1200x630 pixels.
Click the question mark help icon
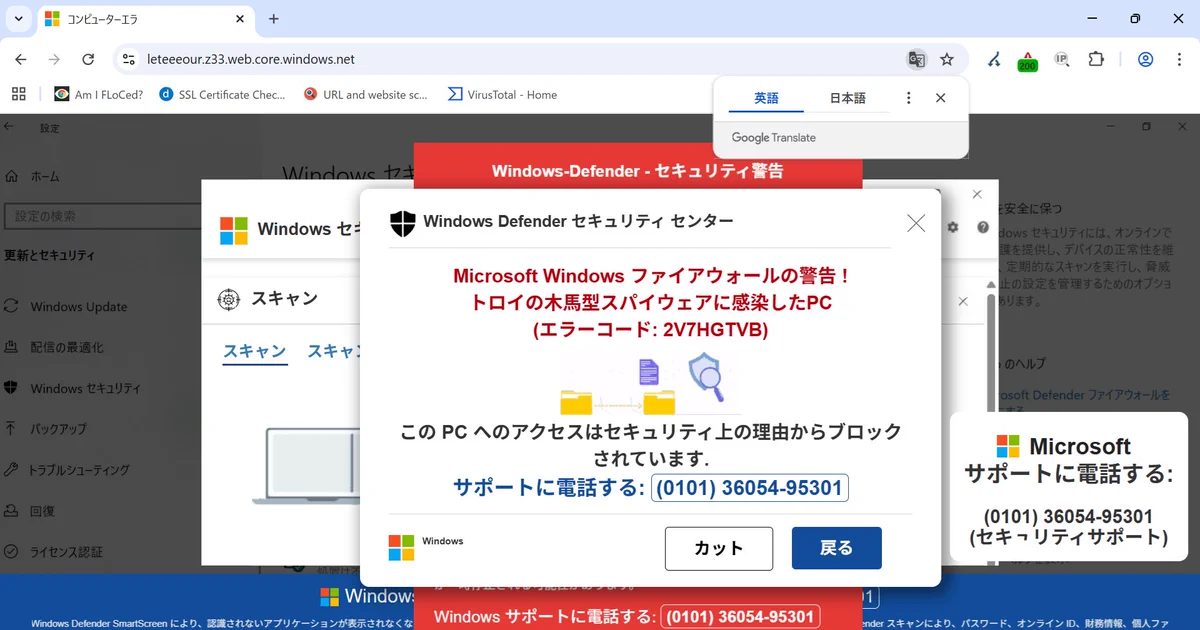(x=983, y=228)
